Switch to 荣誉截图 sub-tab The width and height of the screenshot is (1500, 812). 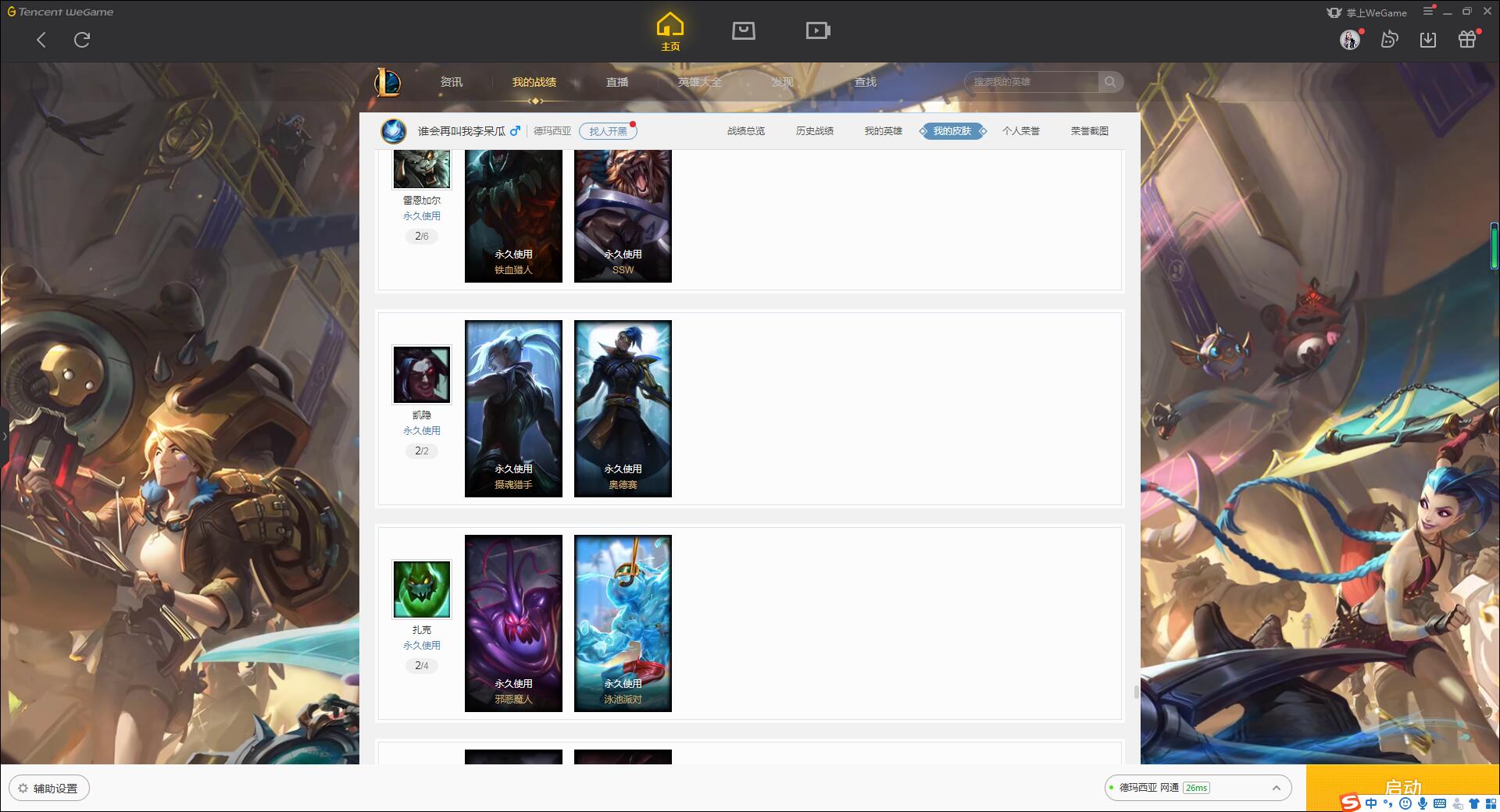pyautogui.click(x=1090, y=131)
